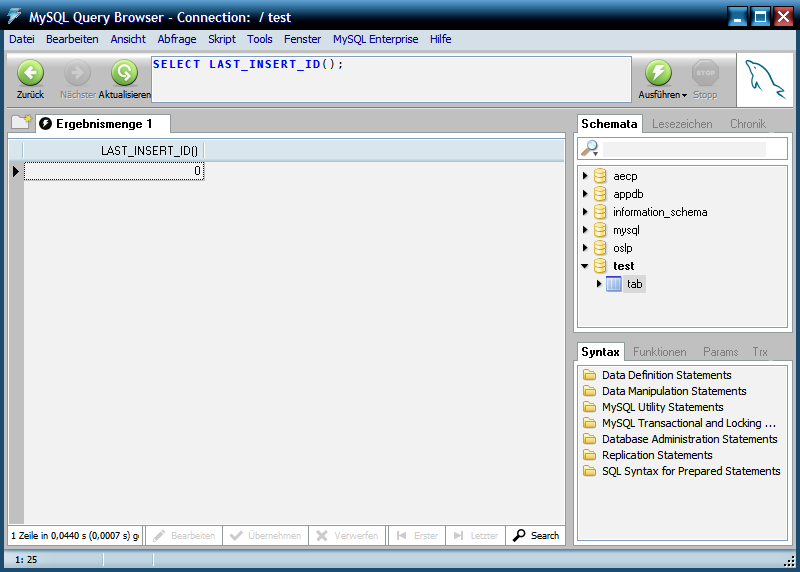
Task: Click the "1 Zeile in 0,0440 s" status text
Action: coord(74,536)
